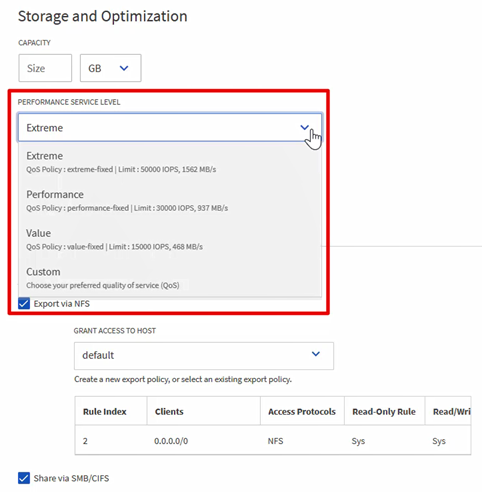Click the Extreme dropdown chevron icon
This screenshot has height=492, width=482.
[304, 127]
